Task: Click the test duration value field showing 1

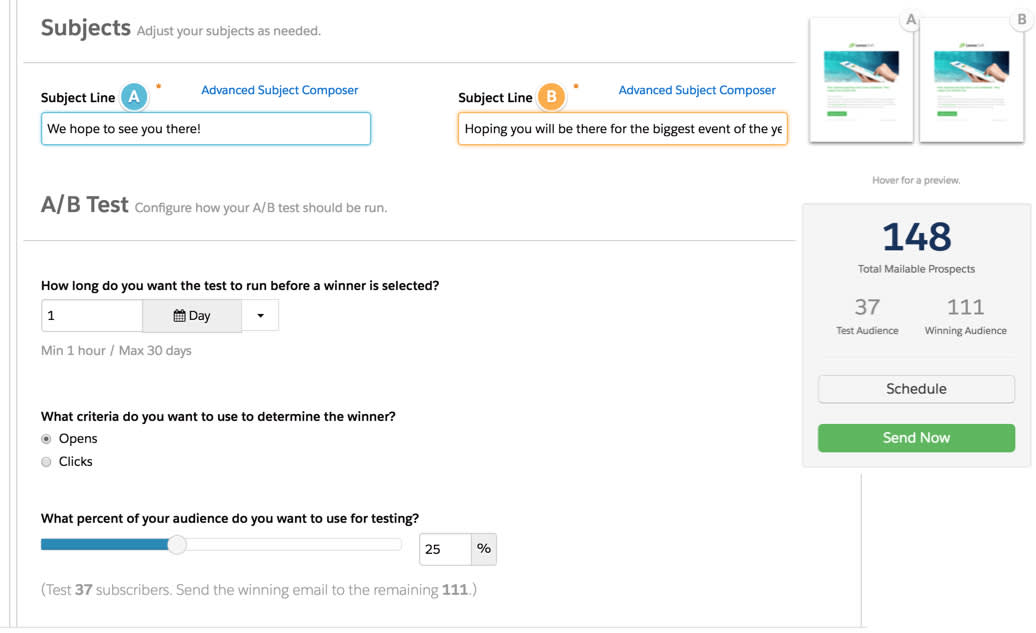Action: click(x=91, y=315)
